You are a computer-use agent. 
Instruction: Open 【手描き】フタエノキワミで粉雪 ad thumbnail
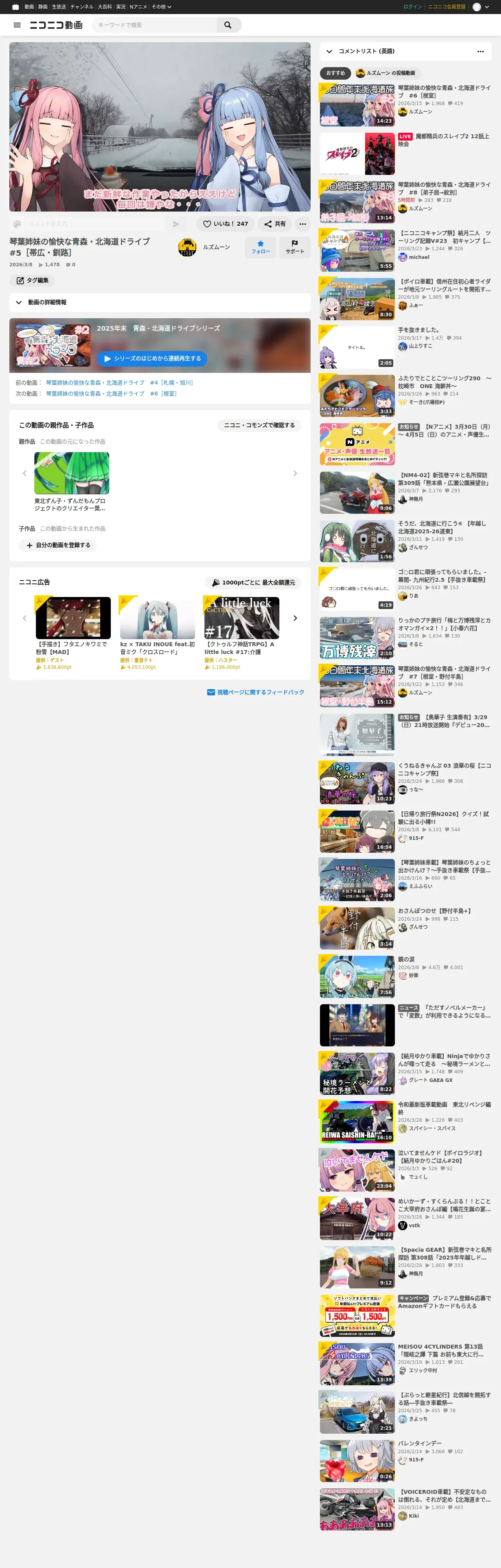coord(73,618)
